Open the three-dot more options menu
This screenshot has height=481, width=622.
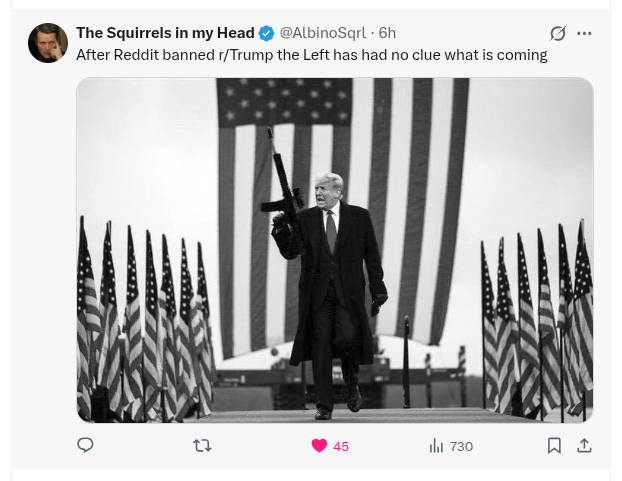[x=584, y=33]
